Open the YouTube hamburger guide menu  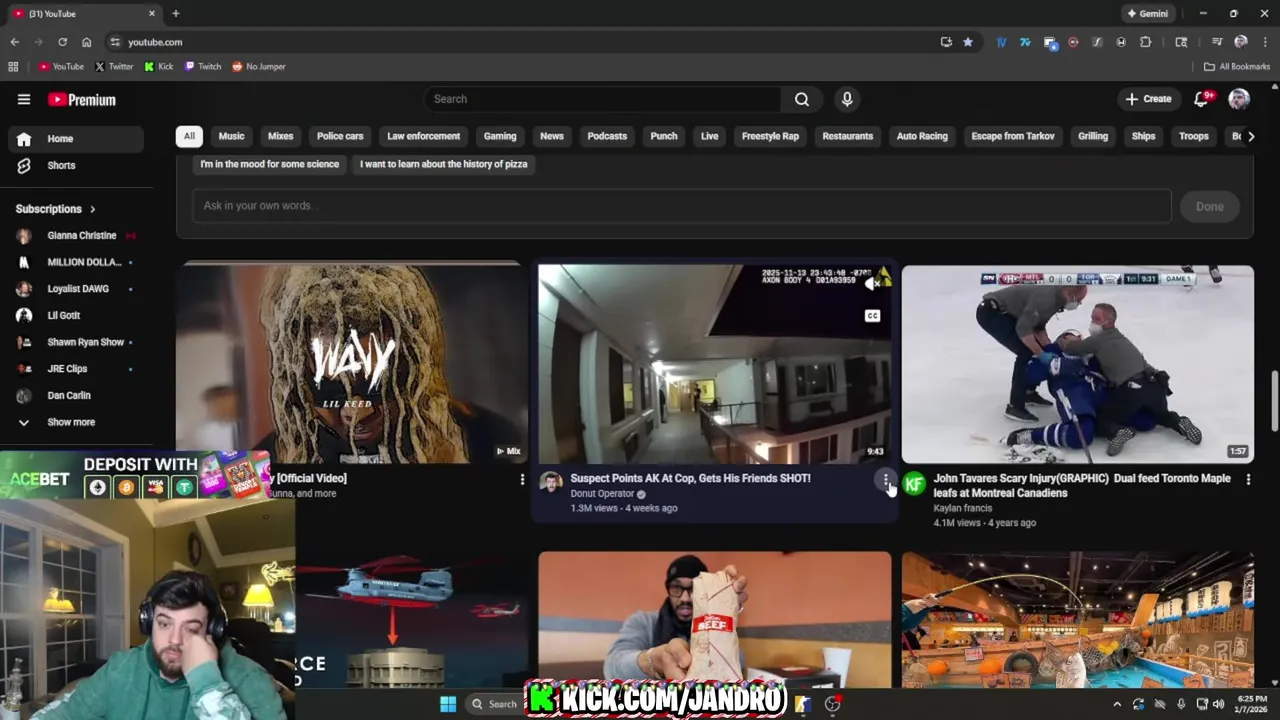click(x=24, y=99)
